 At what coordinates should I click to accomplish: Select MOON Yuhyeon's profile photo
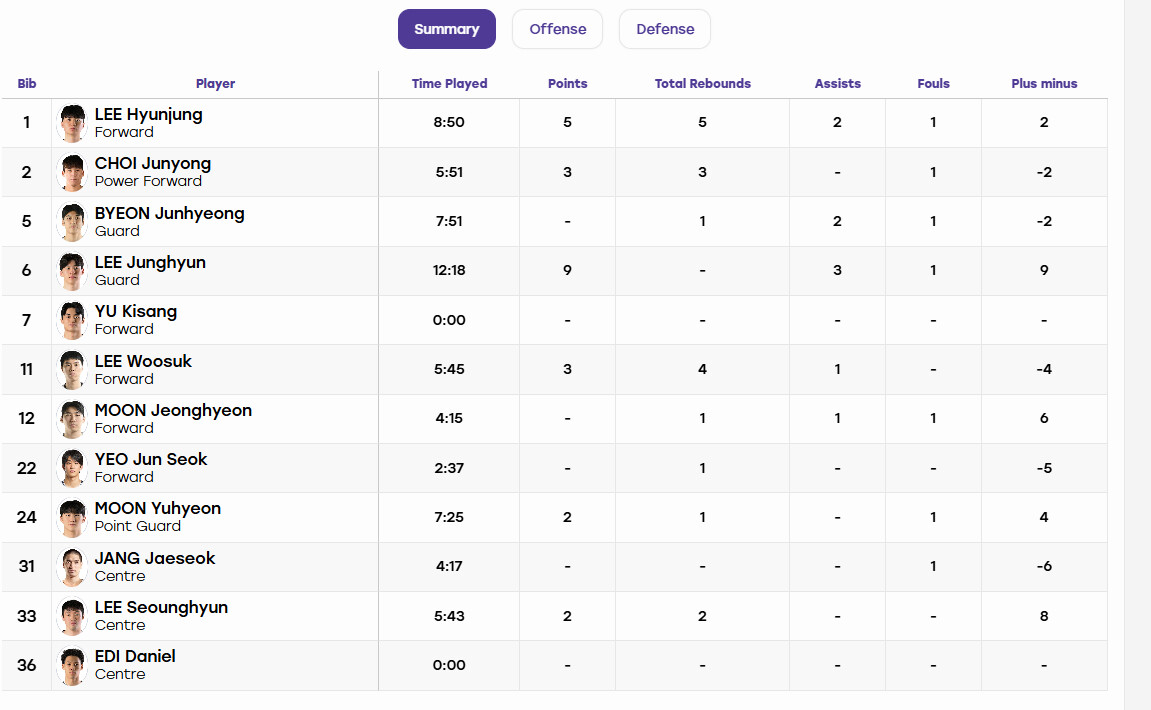tap(72, 518)
